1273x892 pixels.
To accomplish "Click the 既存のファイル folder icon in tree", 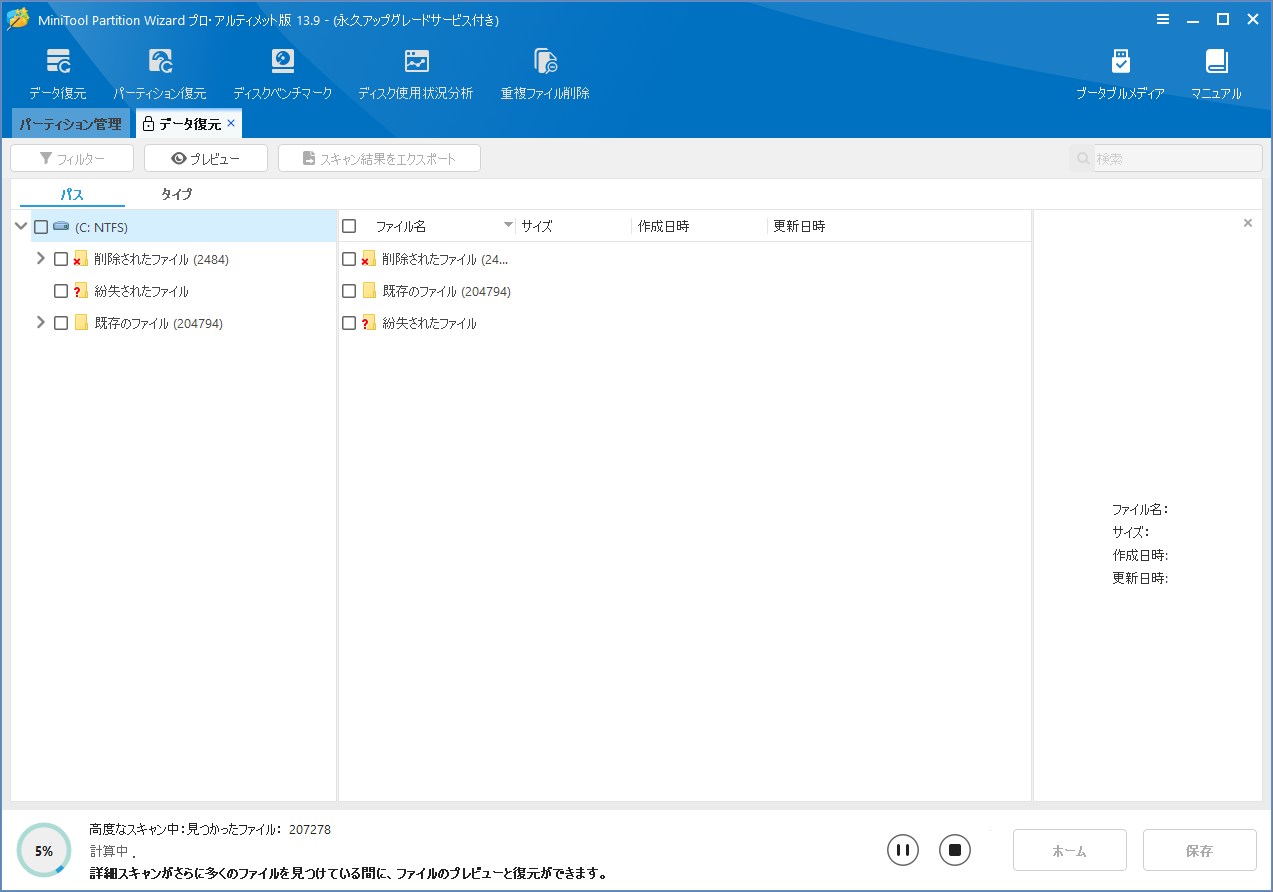I will (81, 323).
